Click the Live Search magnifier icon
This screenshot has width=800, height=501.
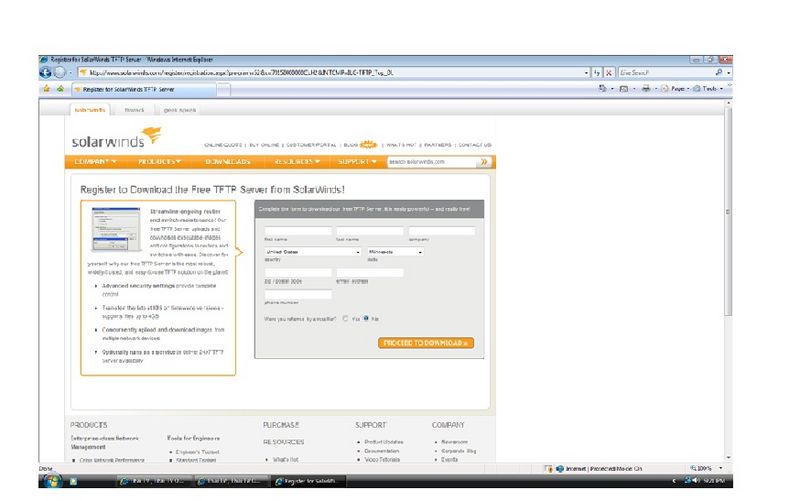(718, 72)
